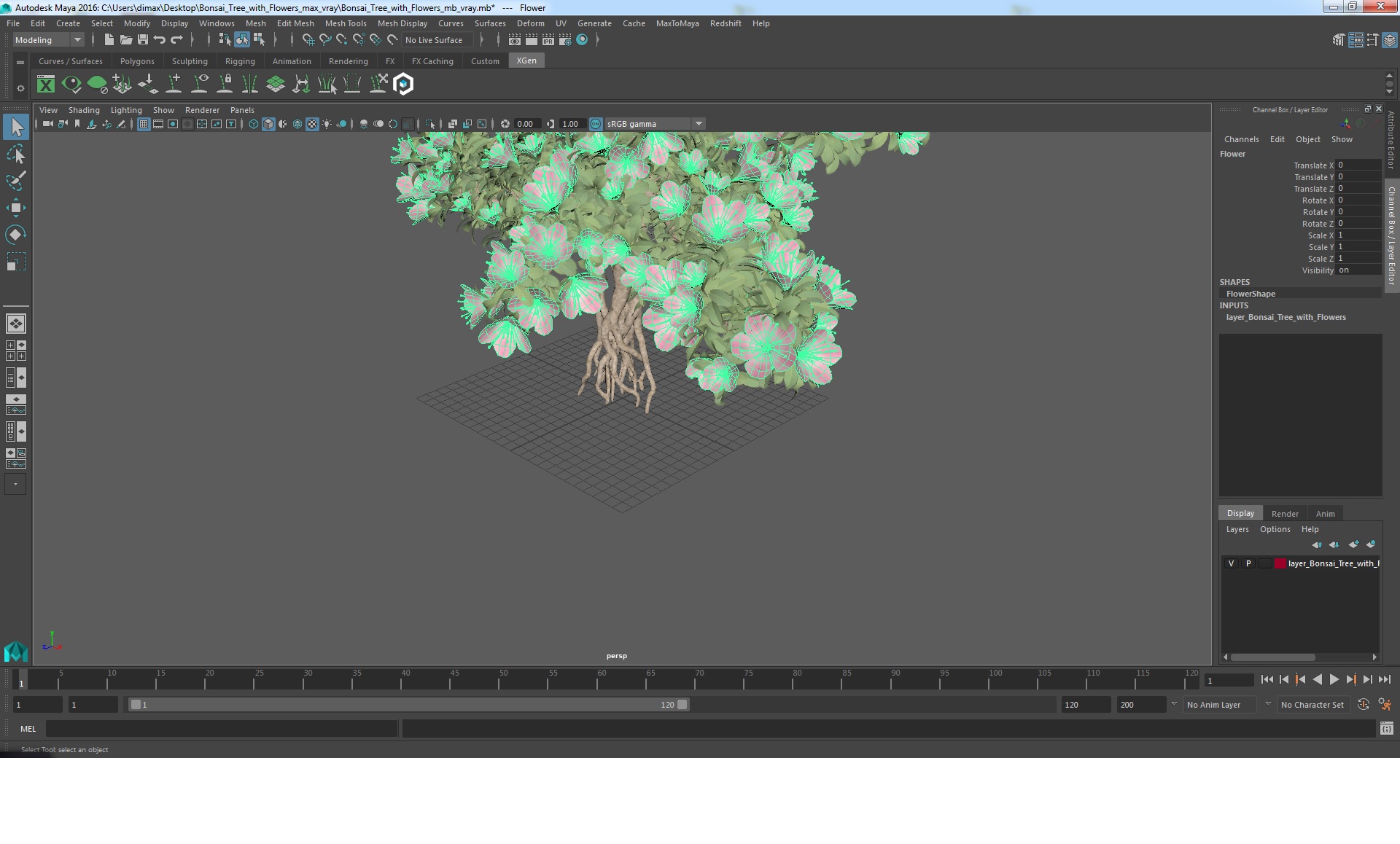
Task: Choose the Move tool in toolbox
Action: click(x=16, y=208)
